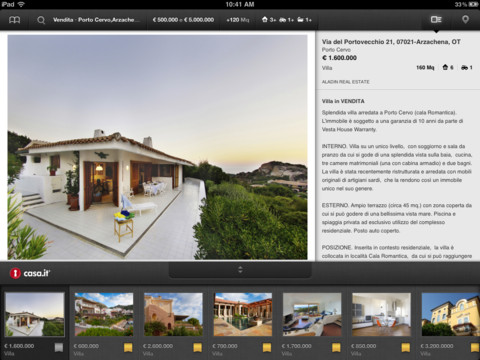Viewport: 480px width, 360px height.
Task: Select the pool villa € 700.000 thumbnail
Action: point(243,314)
